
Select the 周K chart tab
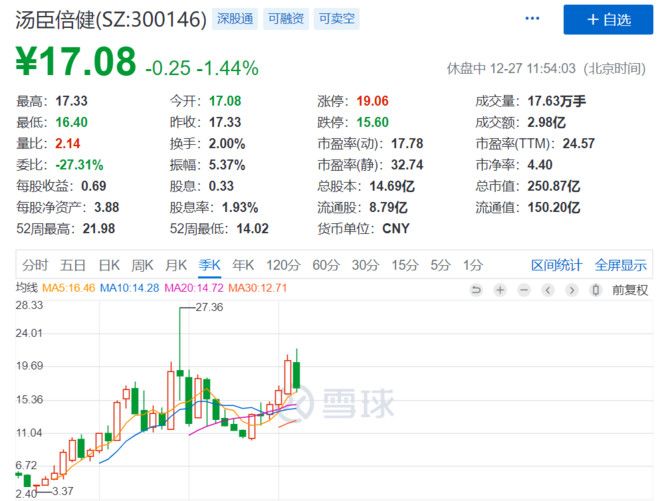pos(142,265)
